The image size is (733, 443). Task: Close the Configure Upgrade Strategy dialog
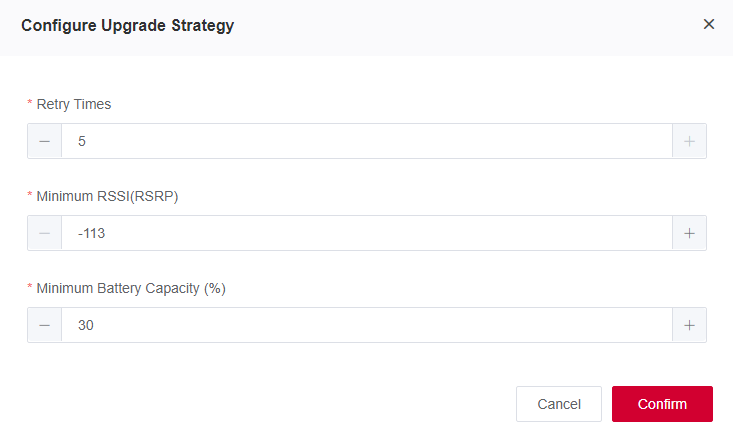pos(709,24)
